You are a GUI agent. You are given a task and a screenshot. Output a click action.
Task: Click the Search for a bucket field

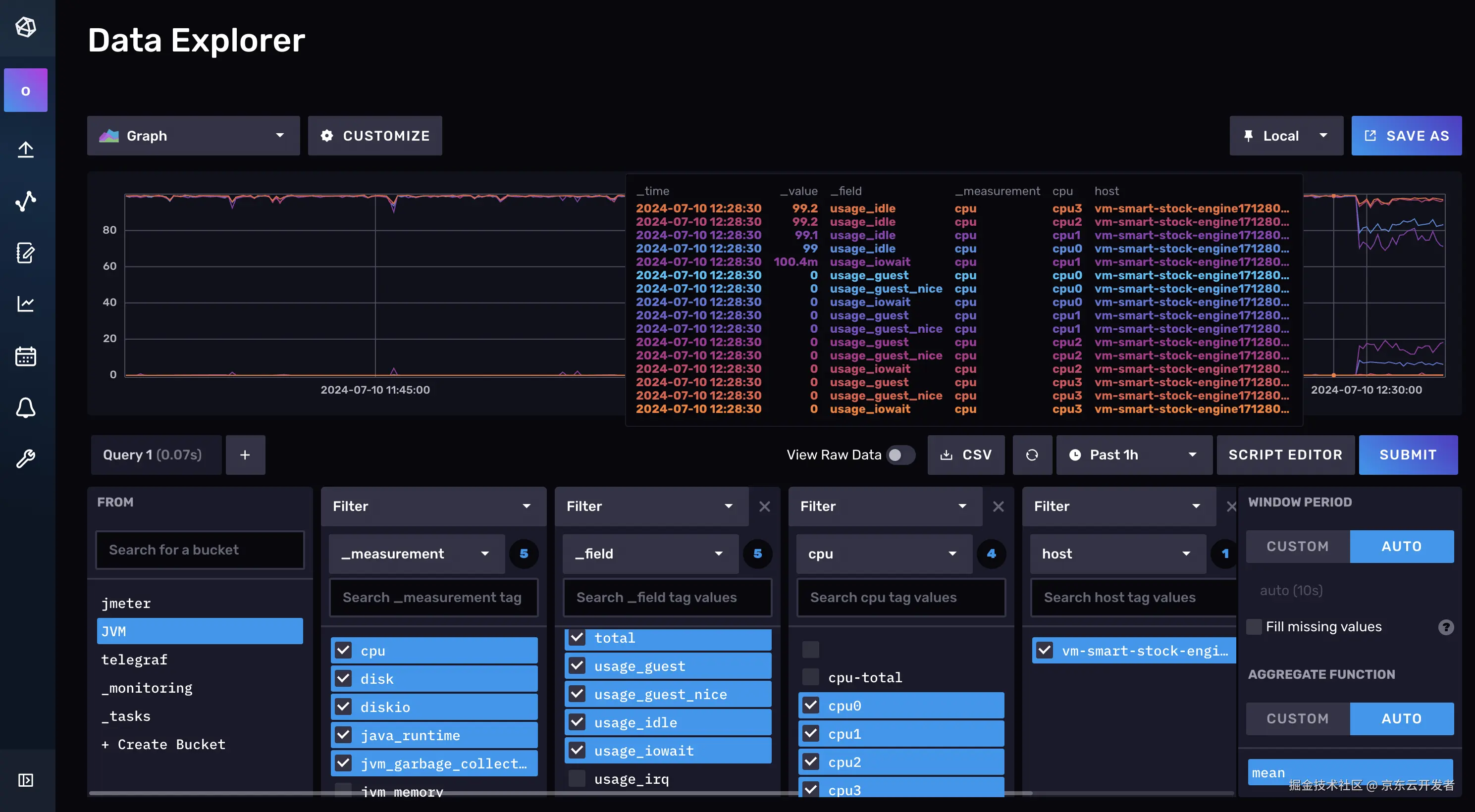click(x=200, y=550)
